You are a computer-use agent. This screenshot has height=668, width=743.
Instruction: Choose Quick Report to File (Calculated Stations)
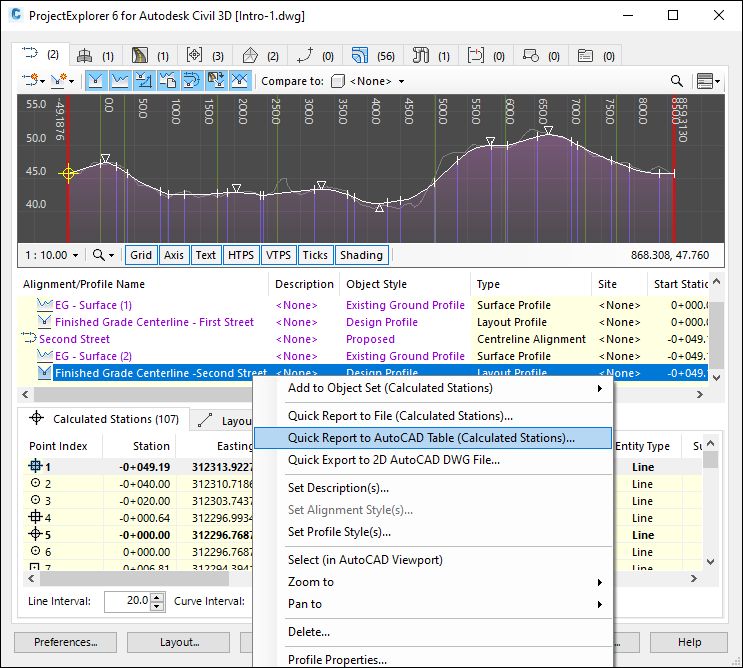[433, 416]
